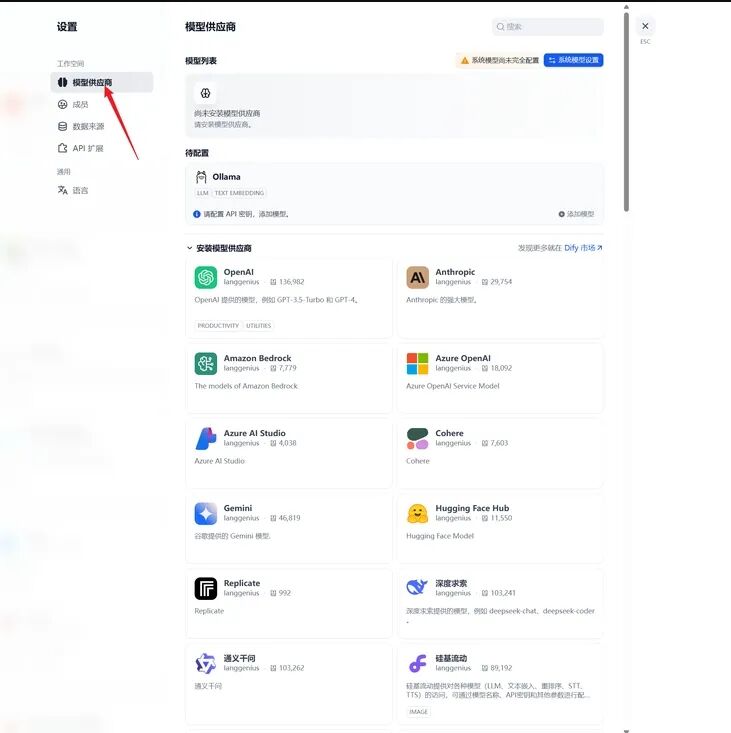Select the Gemini card title
Image resolution: width=731 pixels, height=733 pixels.
coord(237,508)
